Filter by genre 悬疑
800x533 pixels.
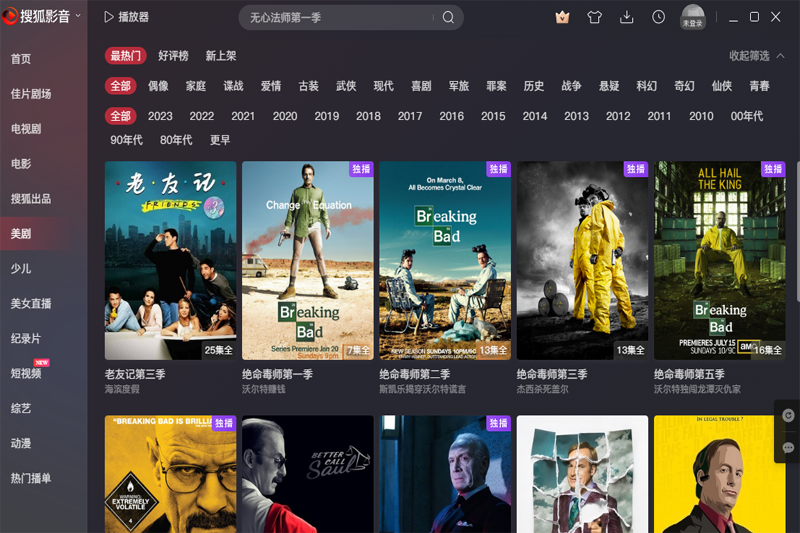(x=609, y=86)
